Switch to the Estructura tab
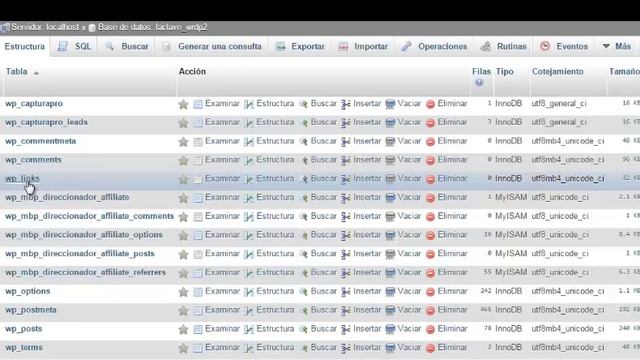 click(25, 47)
